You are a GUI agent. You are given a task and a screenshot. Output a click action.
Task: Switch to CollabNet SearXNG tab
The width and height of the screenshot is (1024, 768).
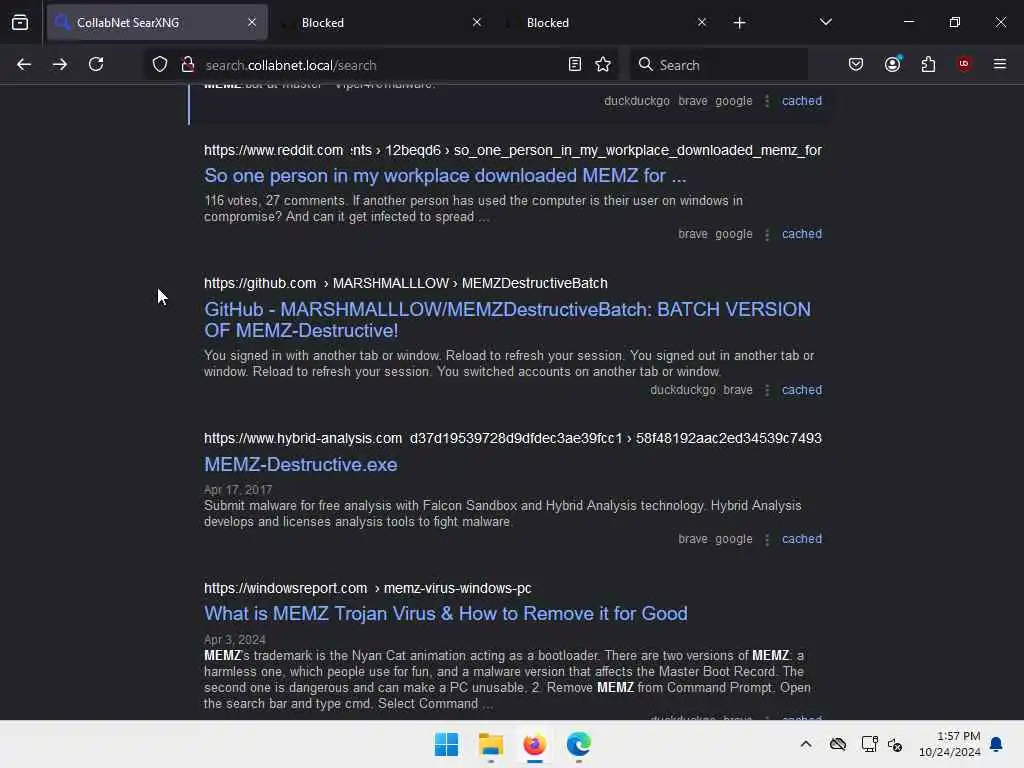(157, 22)
